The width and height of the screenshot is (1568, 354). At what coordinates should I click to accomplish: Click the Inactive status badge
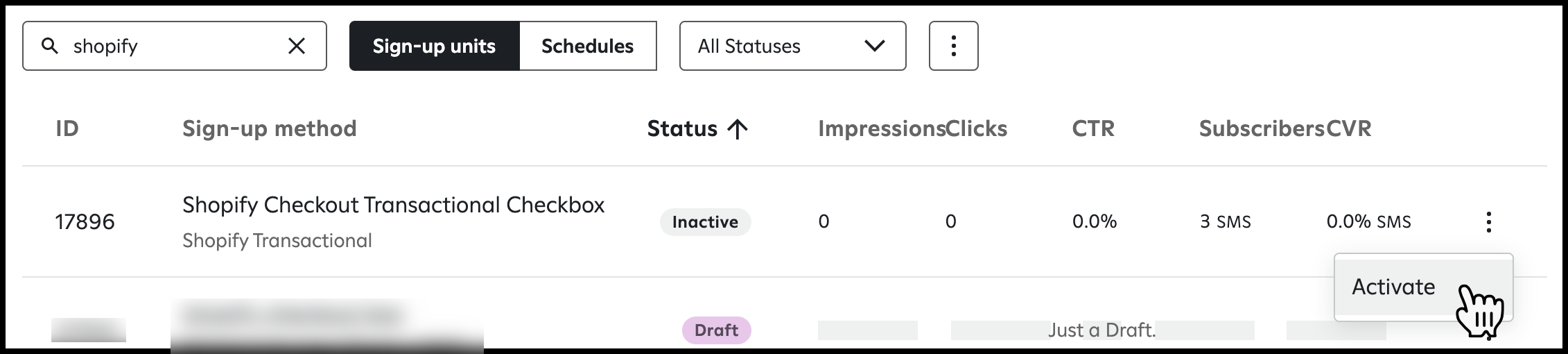click(705, 222)
